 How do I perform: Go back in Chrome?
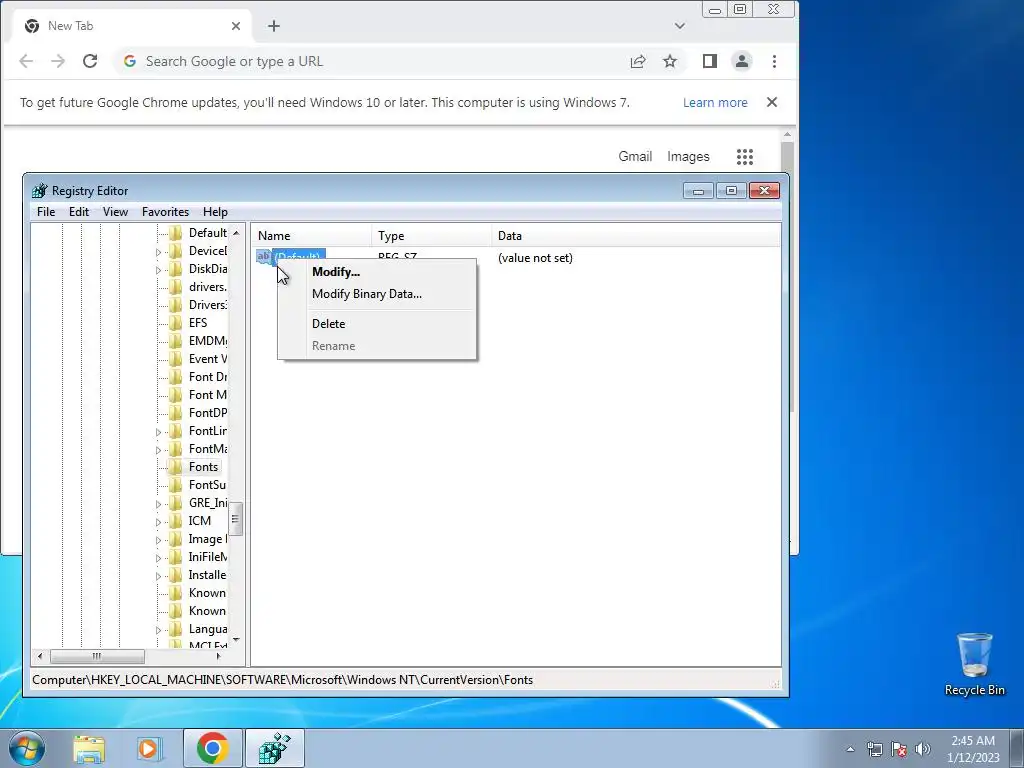pyautogui.click(x=26, y=61)
